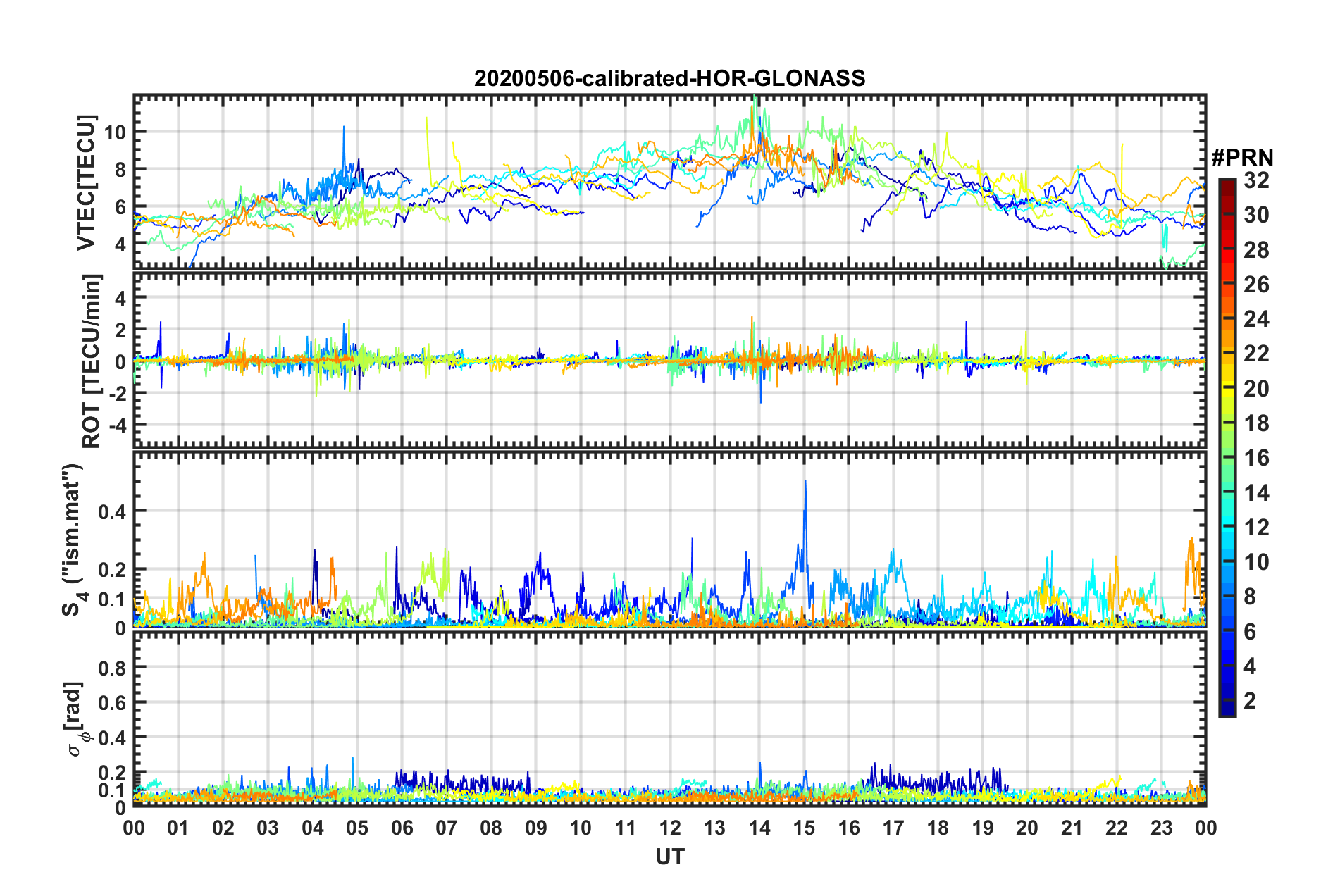1340x896 pixels.
Task: Click x-axis tick label 08
Action: [x=491, y=828]
